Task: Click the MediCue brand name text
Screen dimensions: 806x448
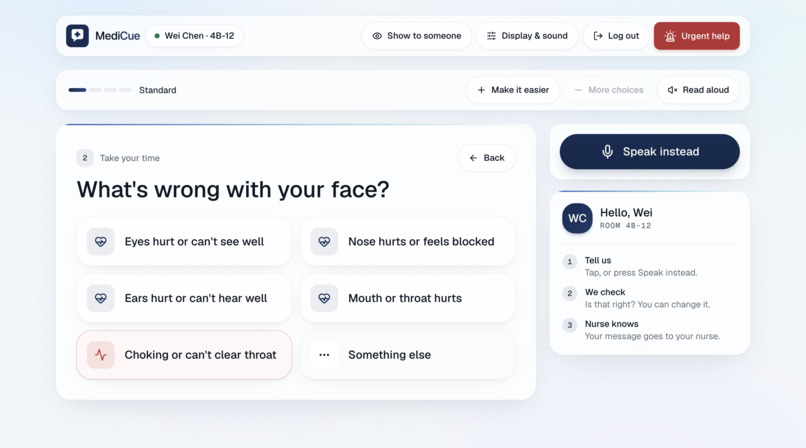Action: (x=118, y=36)
